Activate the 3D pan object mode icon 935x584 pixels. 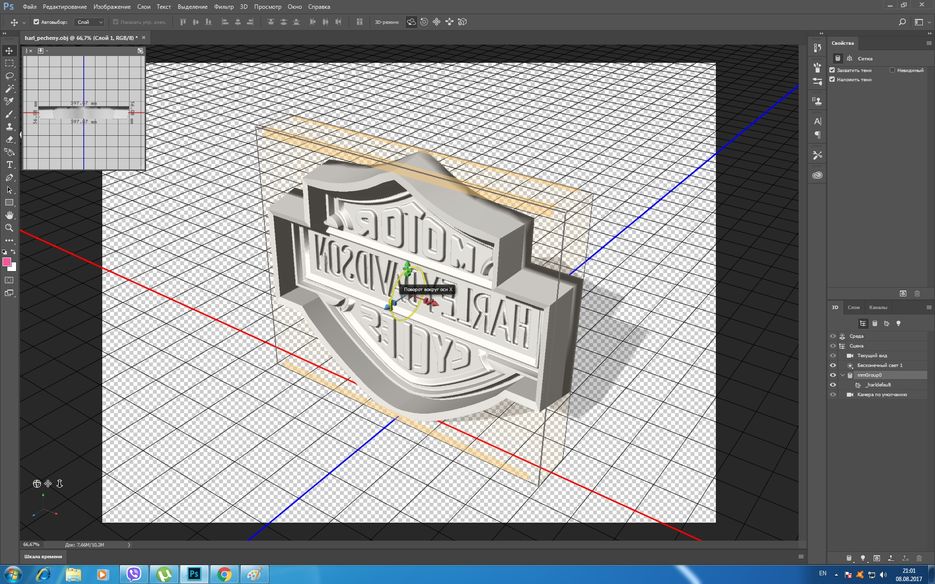click(436, 22)
